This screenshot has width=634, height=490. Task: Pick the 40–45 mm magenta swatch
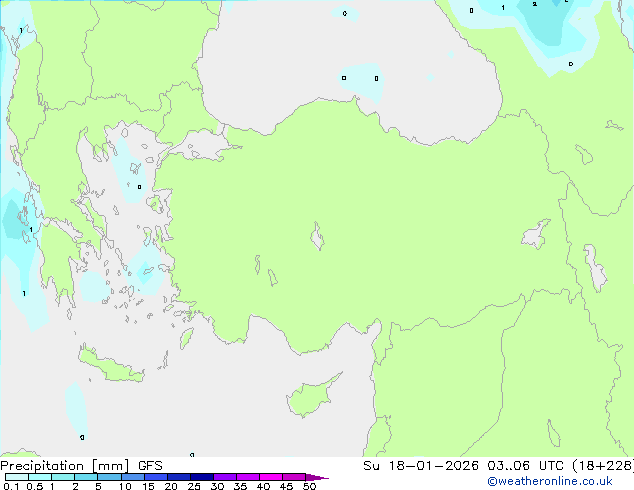click(x=271, y=477)
